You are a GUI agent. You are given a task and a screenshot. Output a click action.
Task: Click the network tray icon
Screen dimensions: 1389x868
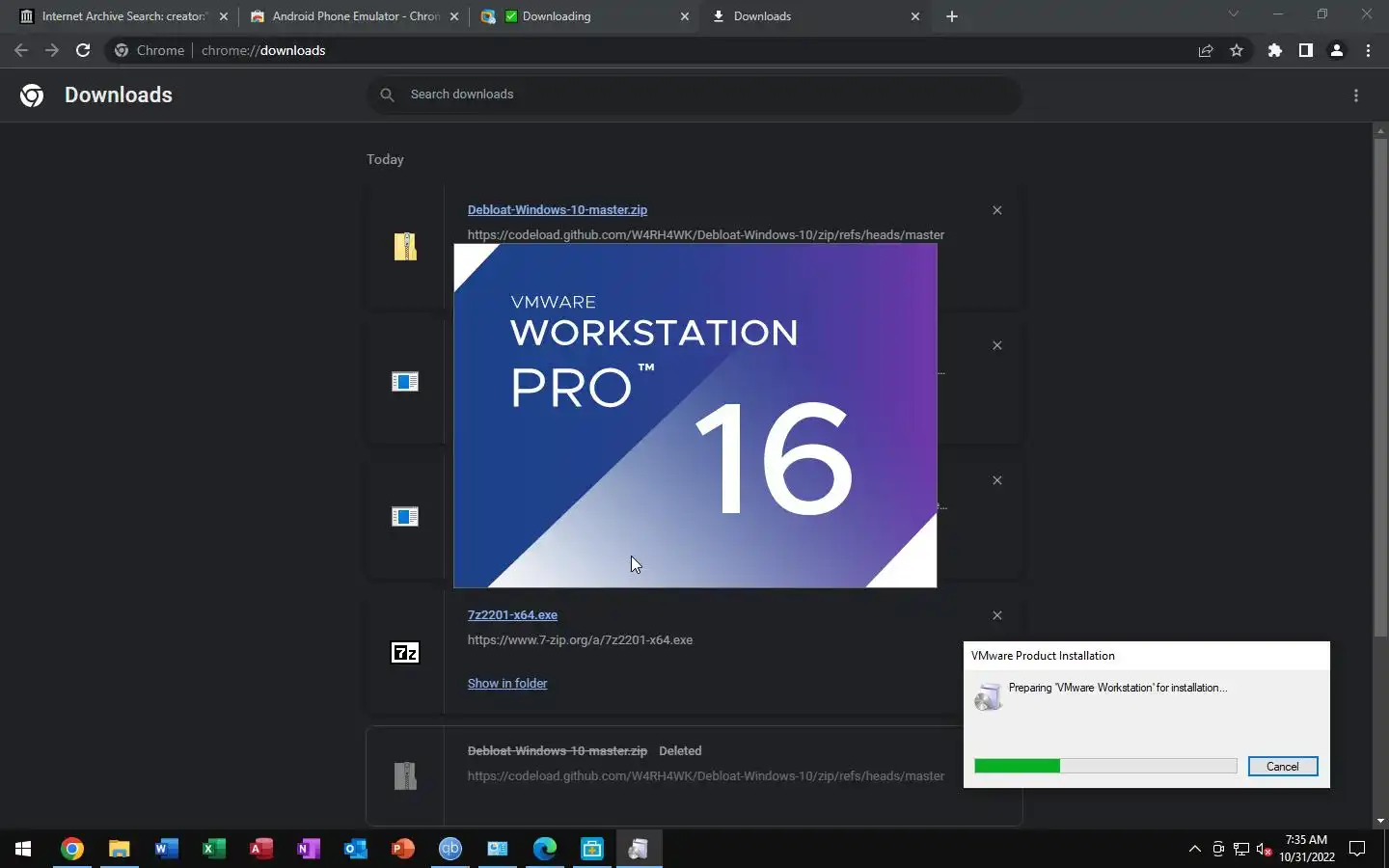tap(1241, 849)
